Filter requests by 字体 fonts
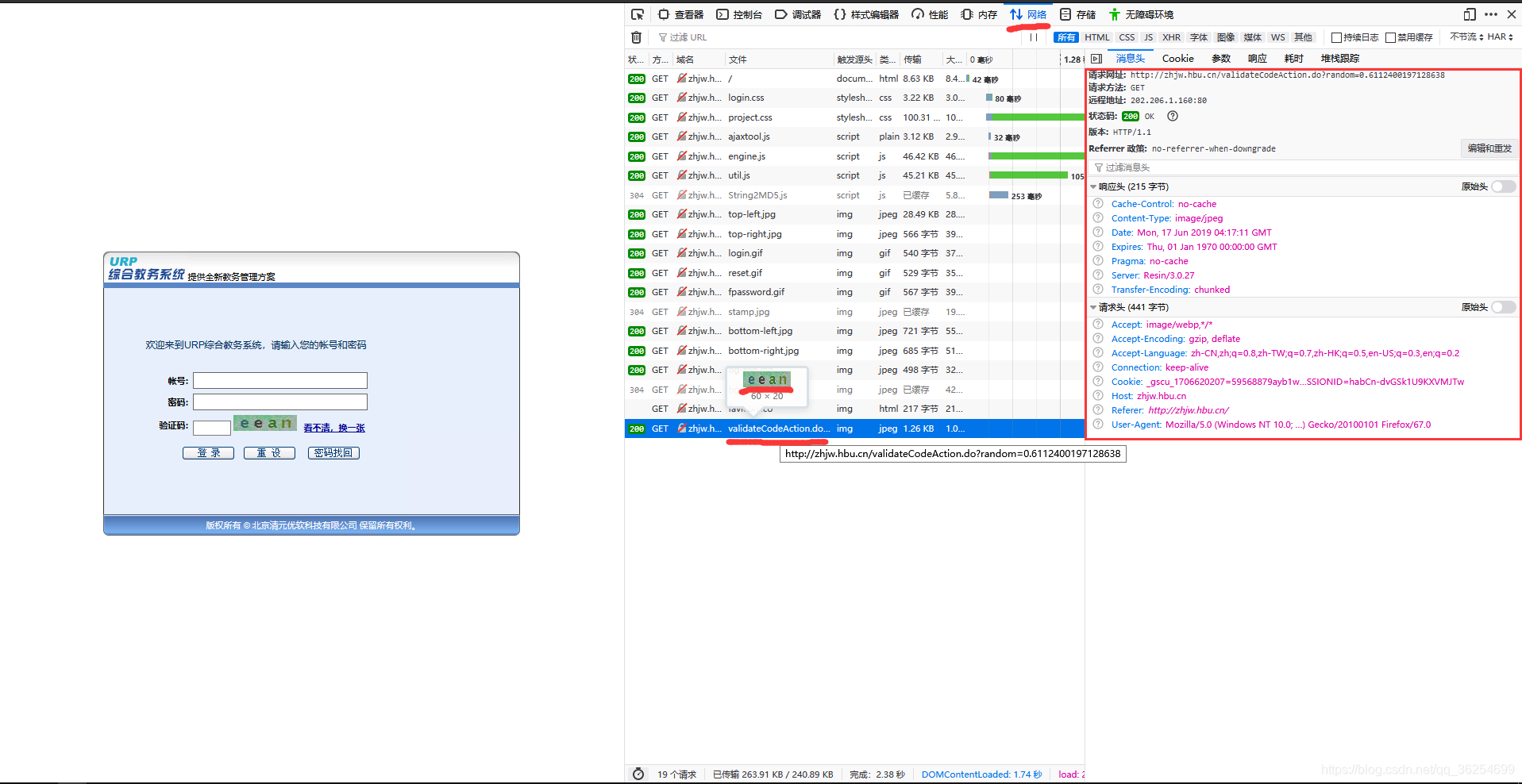The width and height of the screenshot is (1522, 784). point(1199,37)
